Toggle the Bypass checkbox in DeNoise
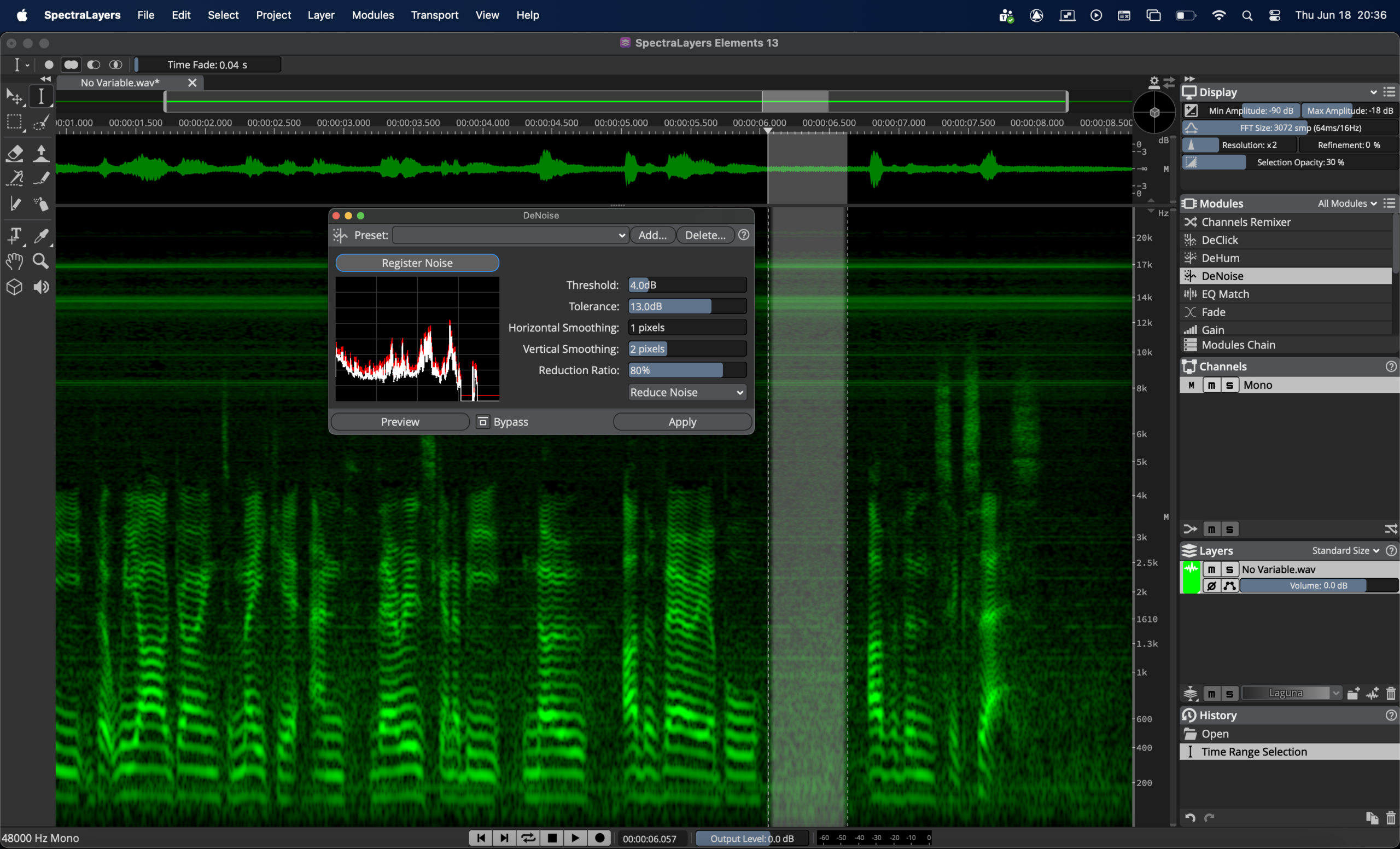1400x849 pixels. pyautogui.click(x=483, y=422)
